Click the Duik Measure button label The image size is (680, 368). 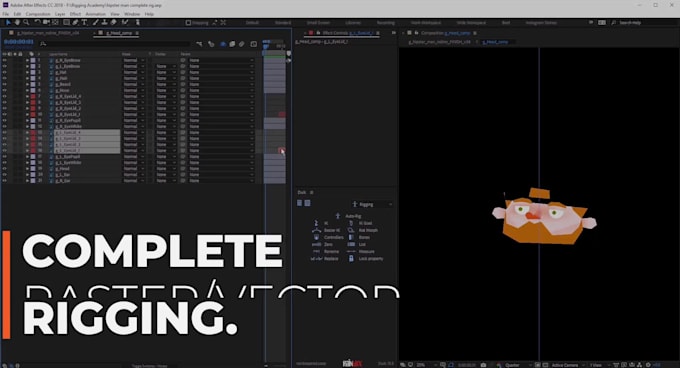(366, 251)
